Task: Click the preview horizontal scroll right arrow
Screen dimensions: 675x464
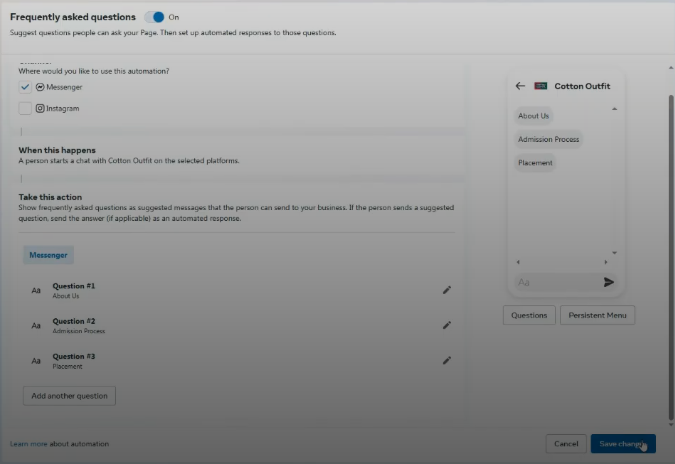Action: (605, 262)
